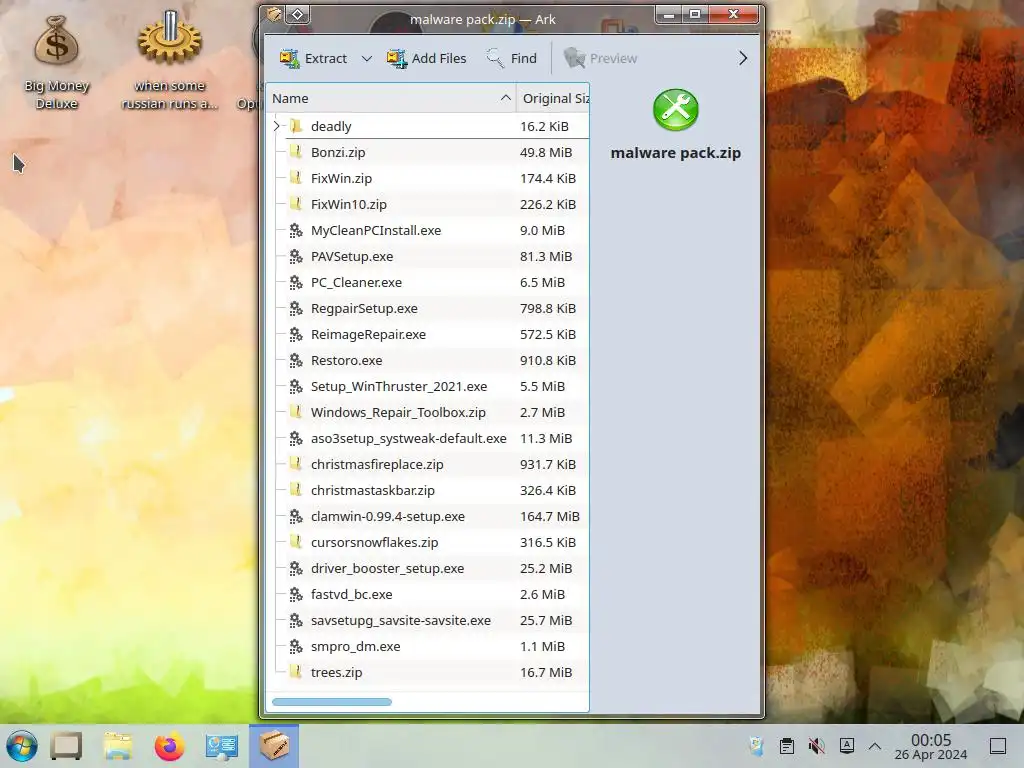Open file manager from taskbar

click(118, 746)
